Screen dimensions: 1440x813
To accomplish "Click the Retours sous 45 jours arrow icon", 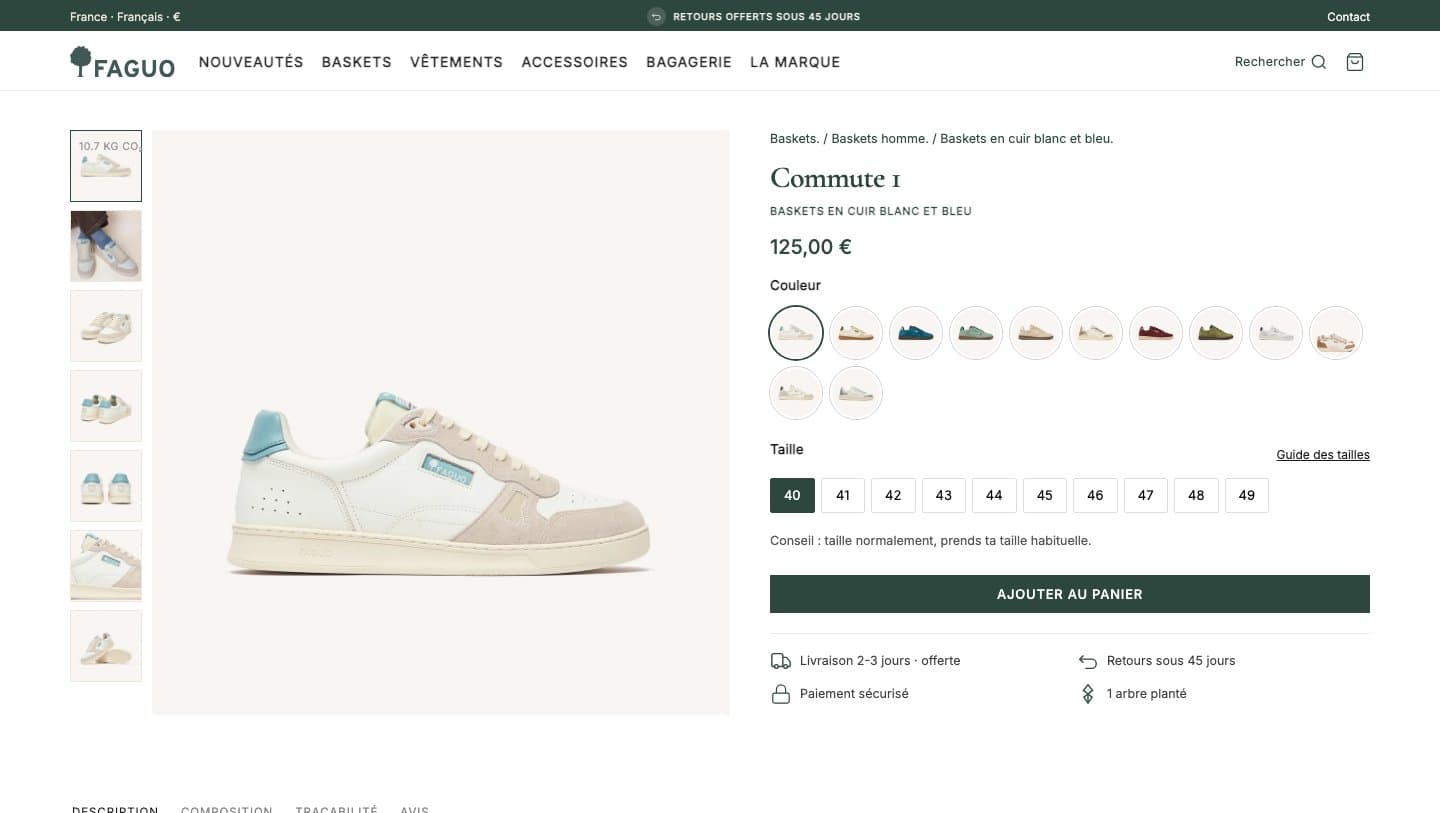I will coord(1088,661).
